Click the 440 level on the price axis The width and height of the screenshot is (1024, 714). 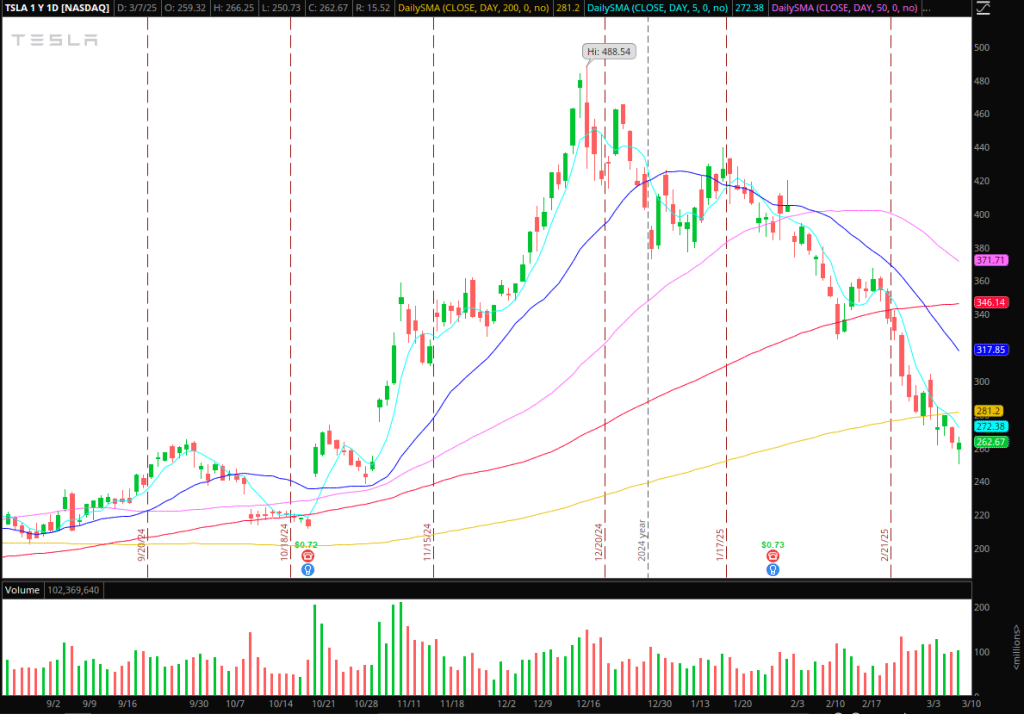[x=982, y=148]
